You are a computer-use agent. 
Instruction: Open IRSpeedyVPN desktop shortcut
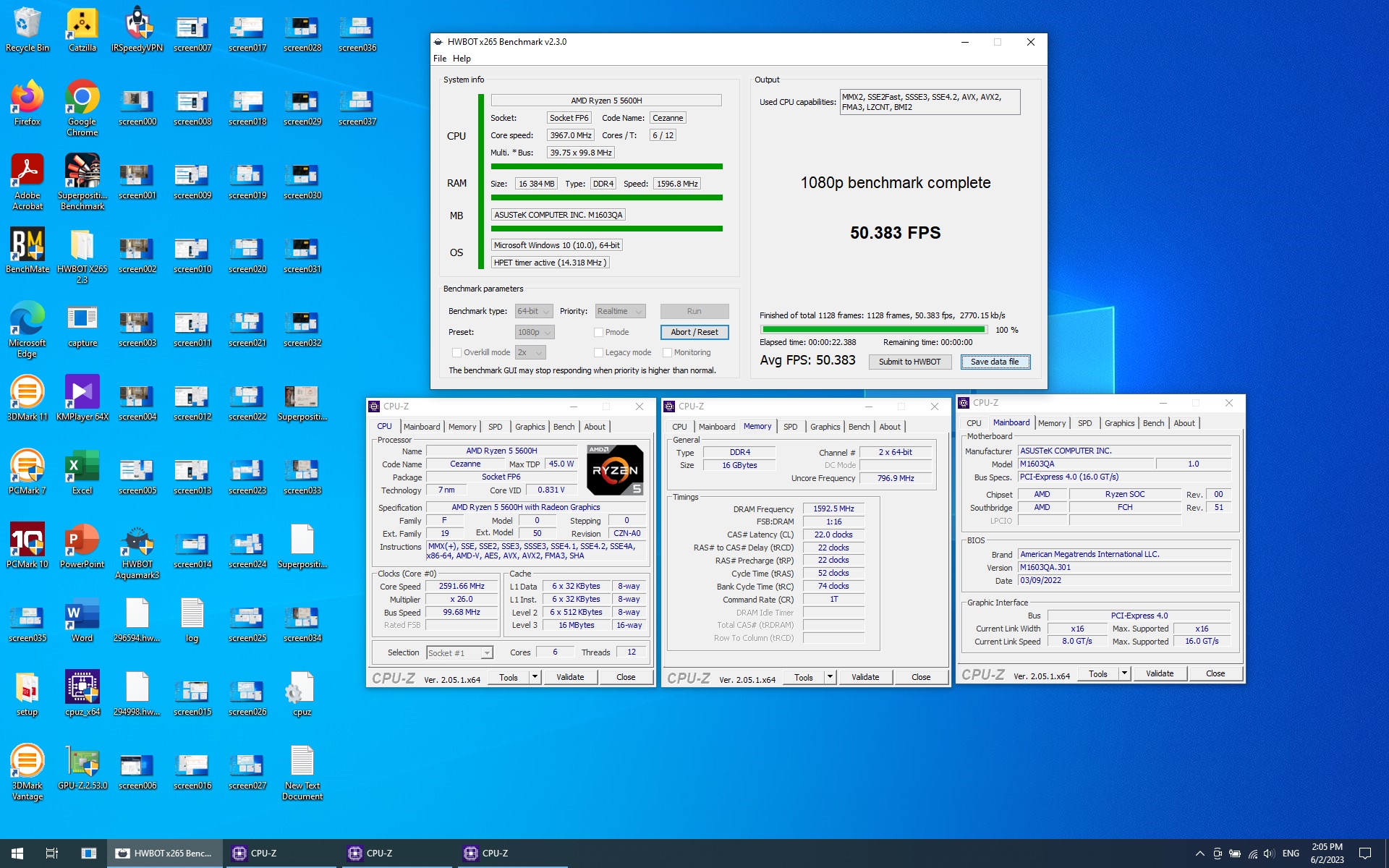137,30
